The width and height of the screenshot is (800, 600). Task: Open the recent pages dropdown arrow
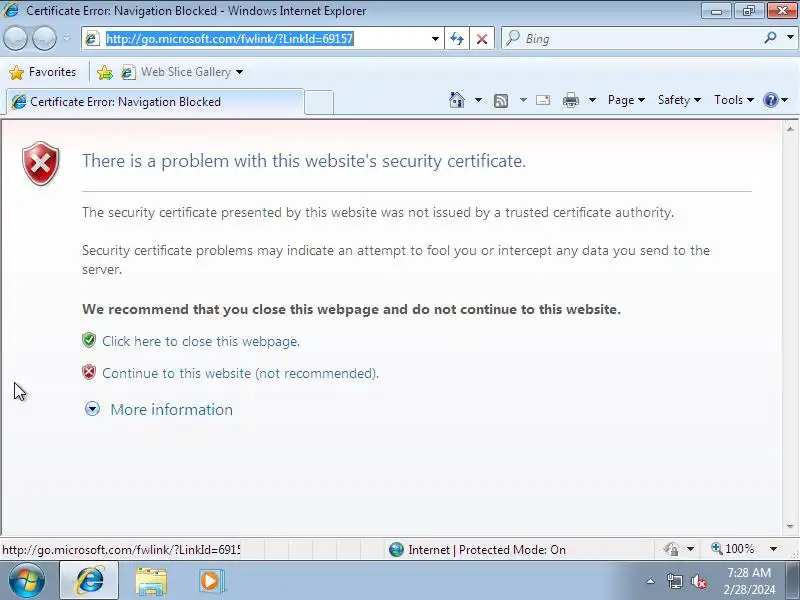67,38
